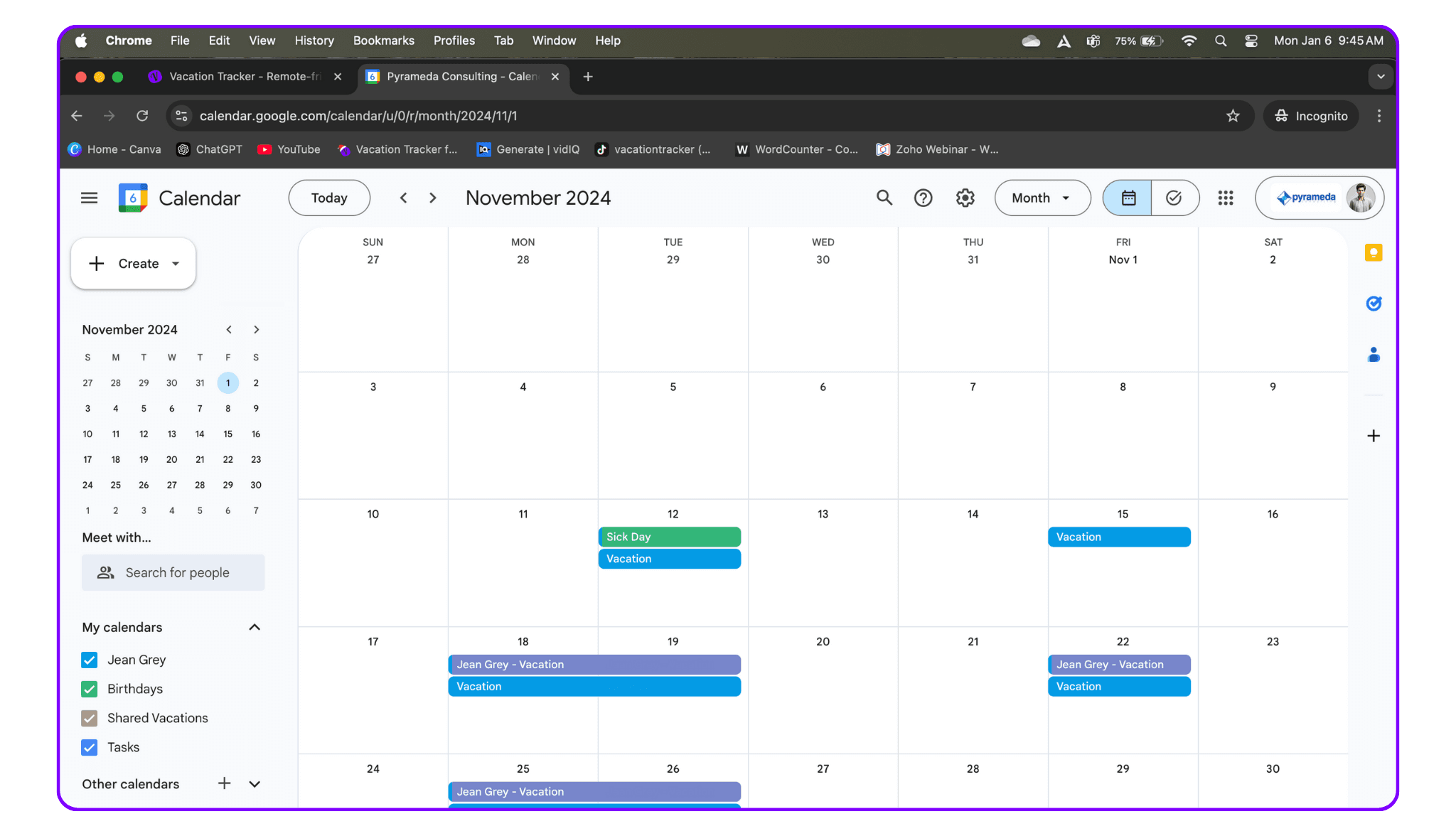Open the Month view dropdown
The height and width of the screenshot is (836, 1456).
(x=1042, y=198)
